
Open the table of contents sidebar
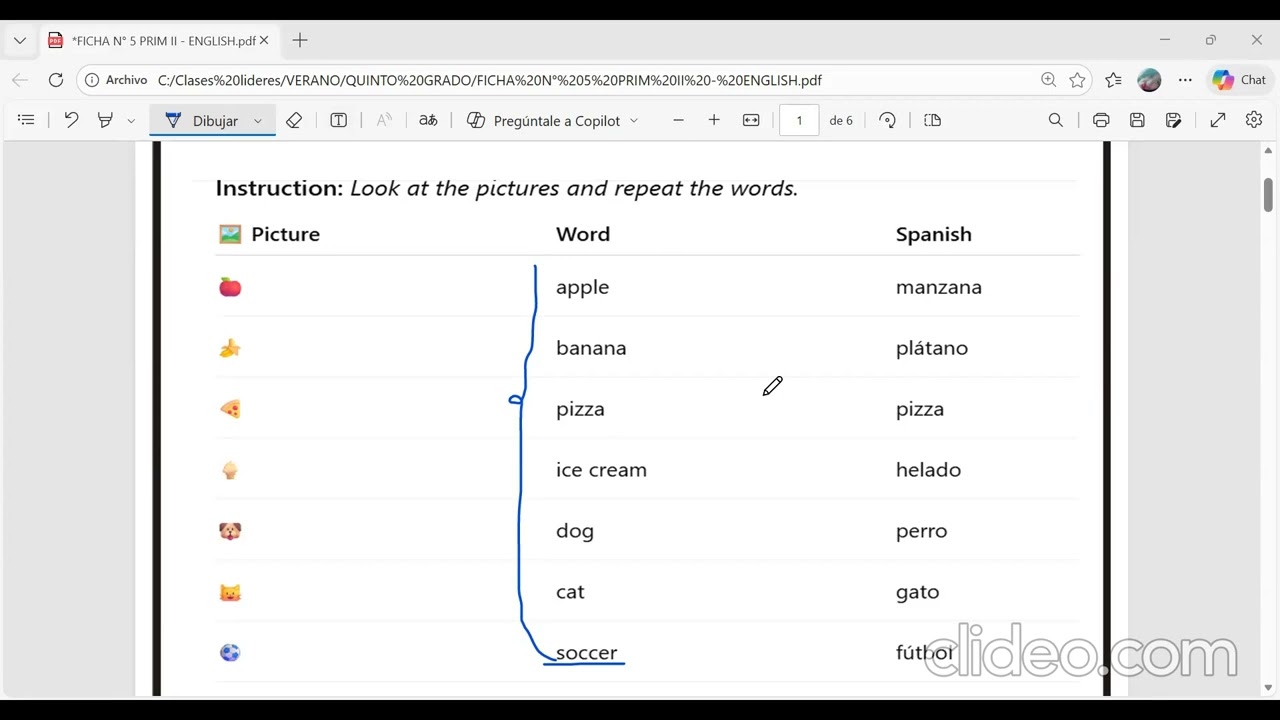point(26,120)
